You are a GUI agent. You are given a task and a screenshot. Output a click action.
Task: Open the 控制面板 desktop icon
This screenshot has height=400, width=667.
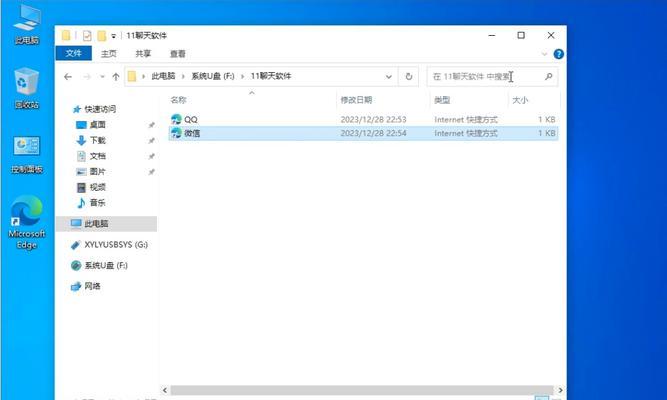[x=26, y=155]
